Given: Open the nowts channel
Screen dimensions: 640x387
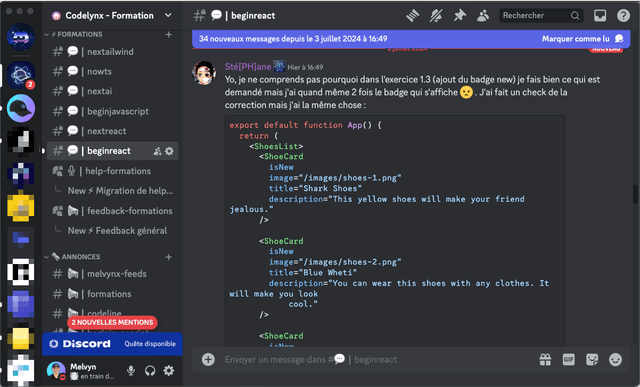Looking at the screenshot, I should [113, 71].
